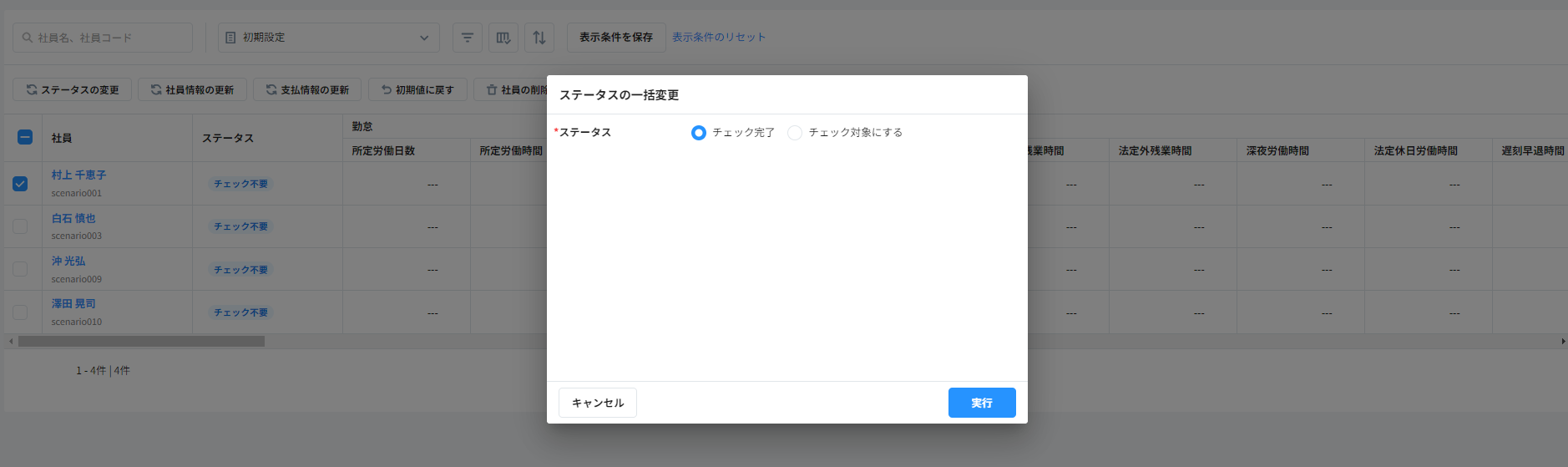Click the horizontal scrollbar thumb
The width and height of the screenshot is (1568, 467).
click(141, 341)
